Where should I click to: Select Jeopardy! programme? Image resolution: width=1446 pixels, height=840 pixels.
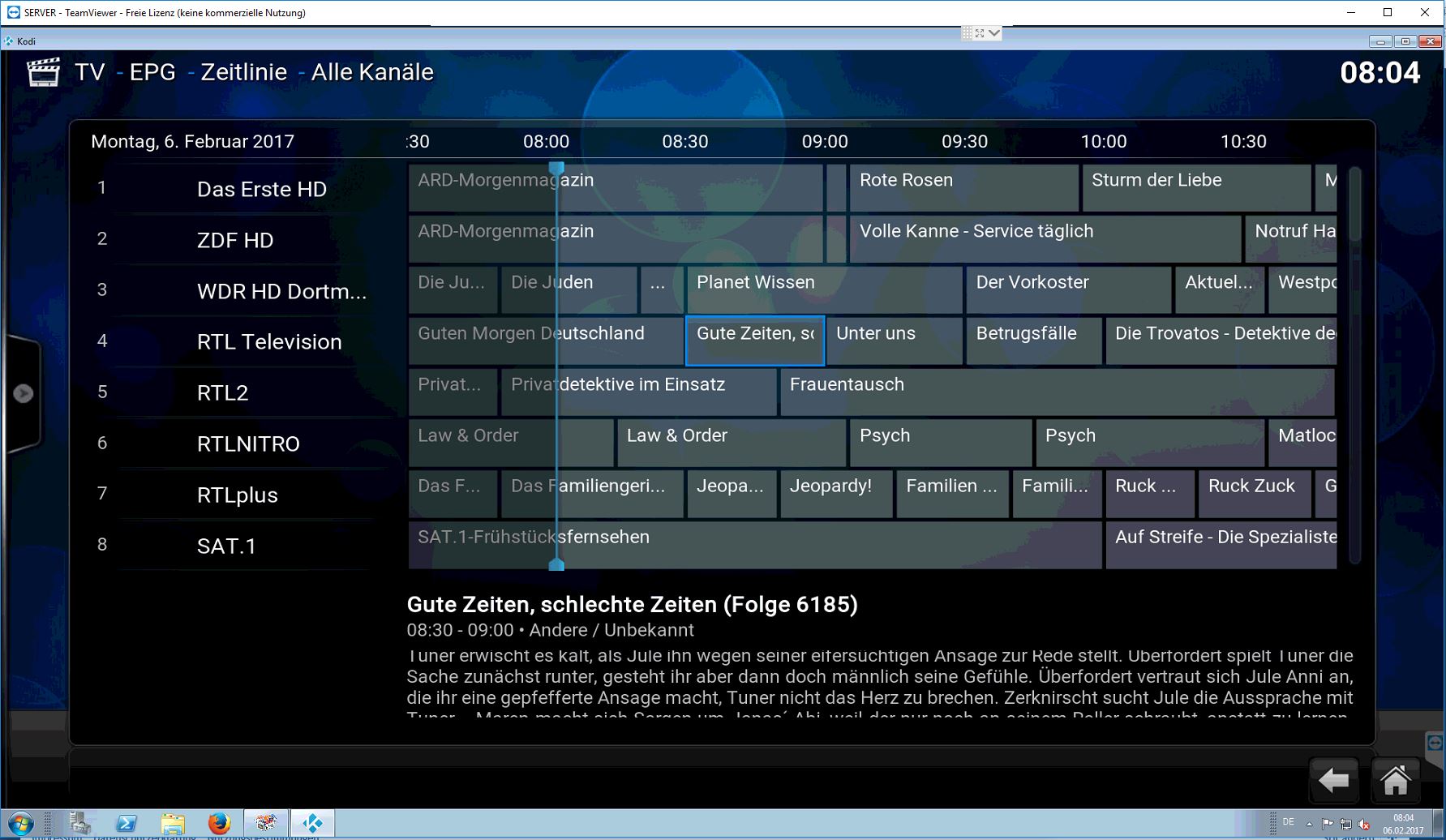(836, 493)
